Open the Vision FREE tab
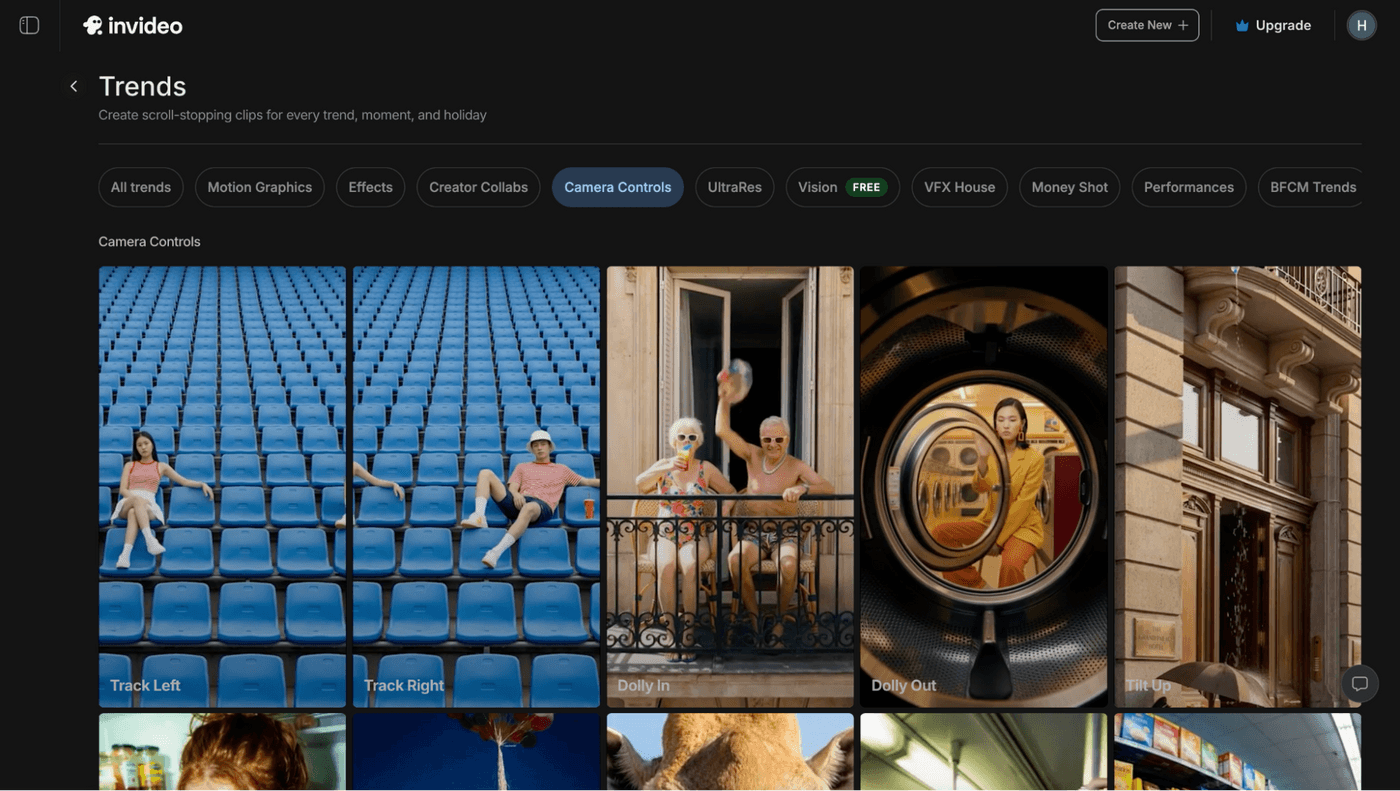Viewport: 1400px width, 791px height. point(842,187)
